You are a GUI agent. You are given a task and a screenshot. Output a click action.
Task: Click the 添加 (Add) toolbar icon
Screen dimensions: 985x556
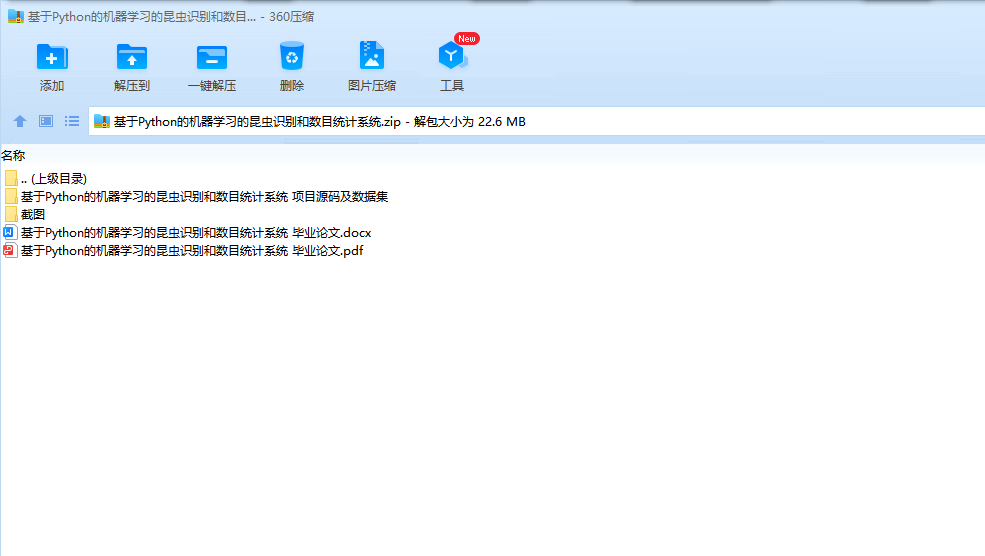click(x=52, y=57)
